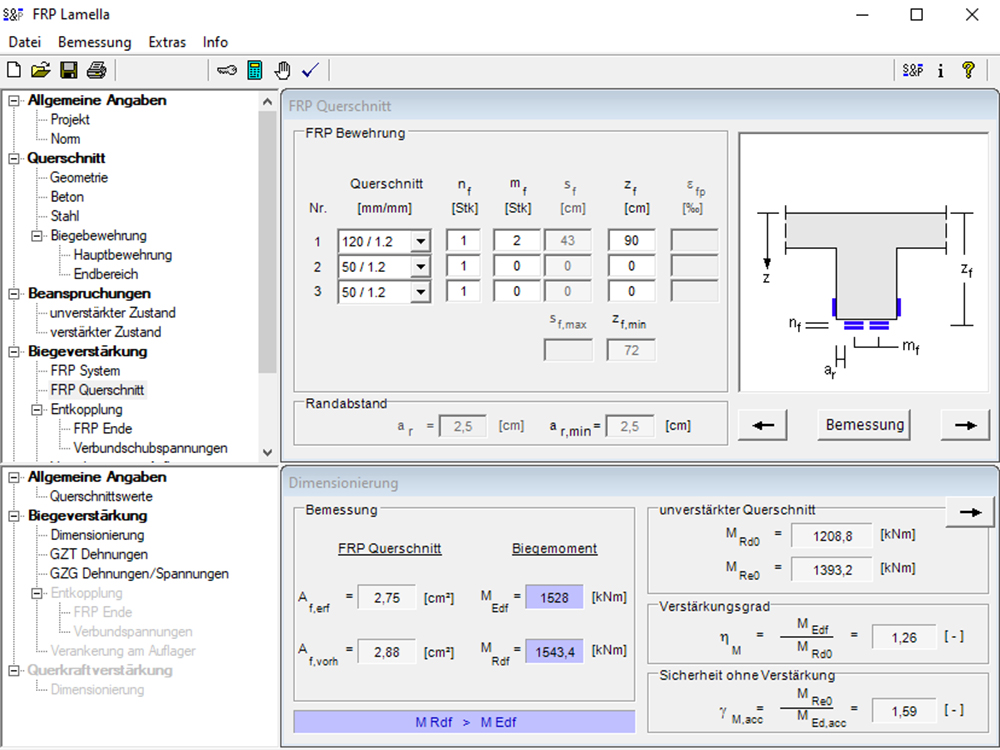Screen dimensions: 1000x750
Task: Click the Bemessung button
Action: click(864, 425)
